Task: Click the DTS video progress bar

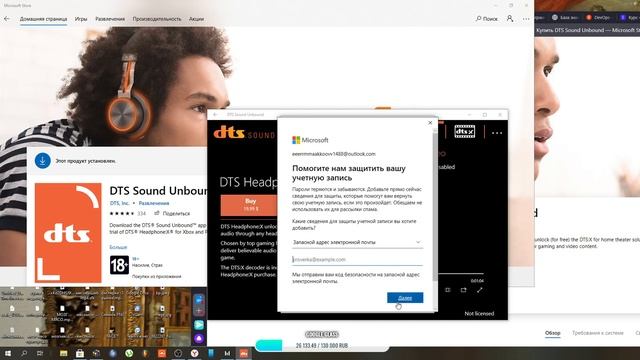Action: coord(460,273)
